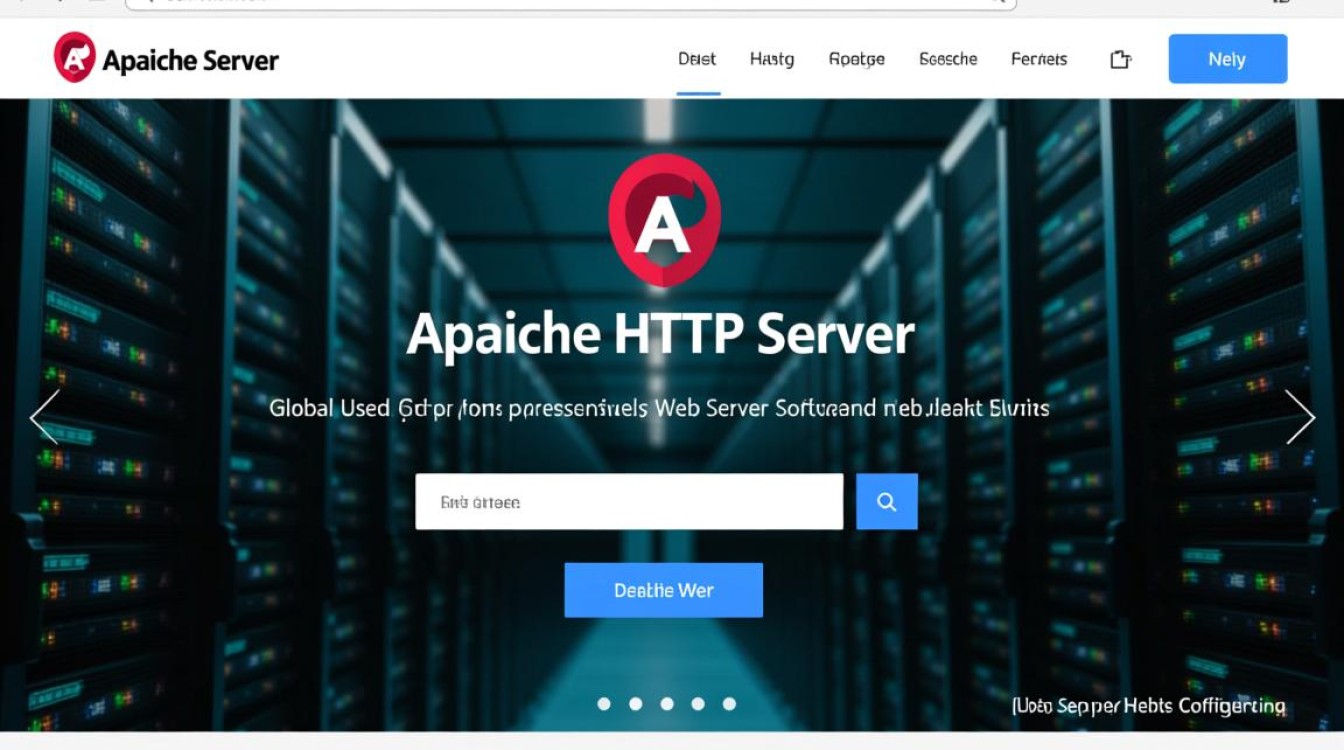
Task: Select the Rpotge navigation item
Action: 857,59
